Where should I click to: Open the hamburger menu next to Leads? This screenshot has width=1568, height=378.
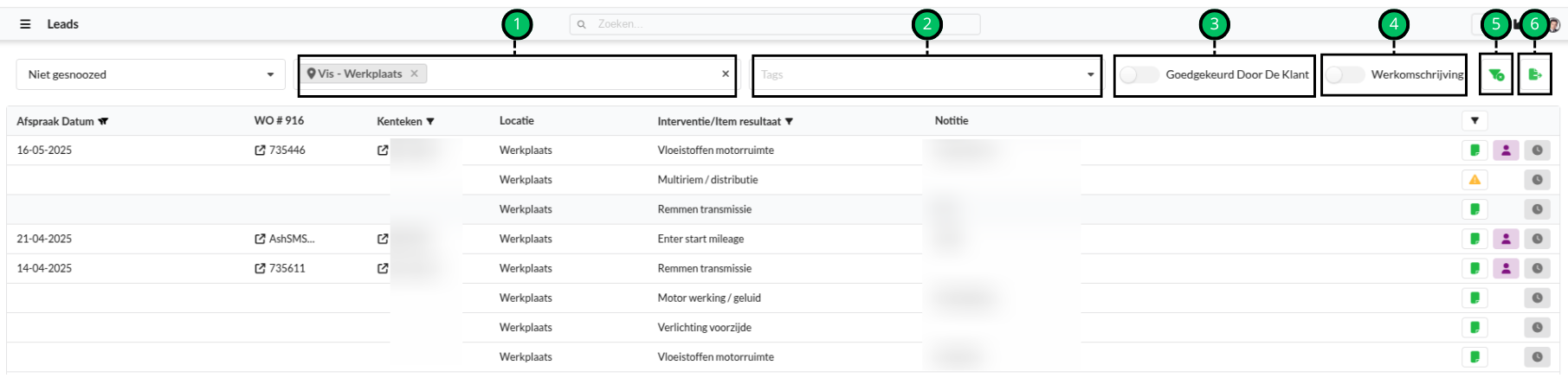25,24
